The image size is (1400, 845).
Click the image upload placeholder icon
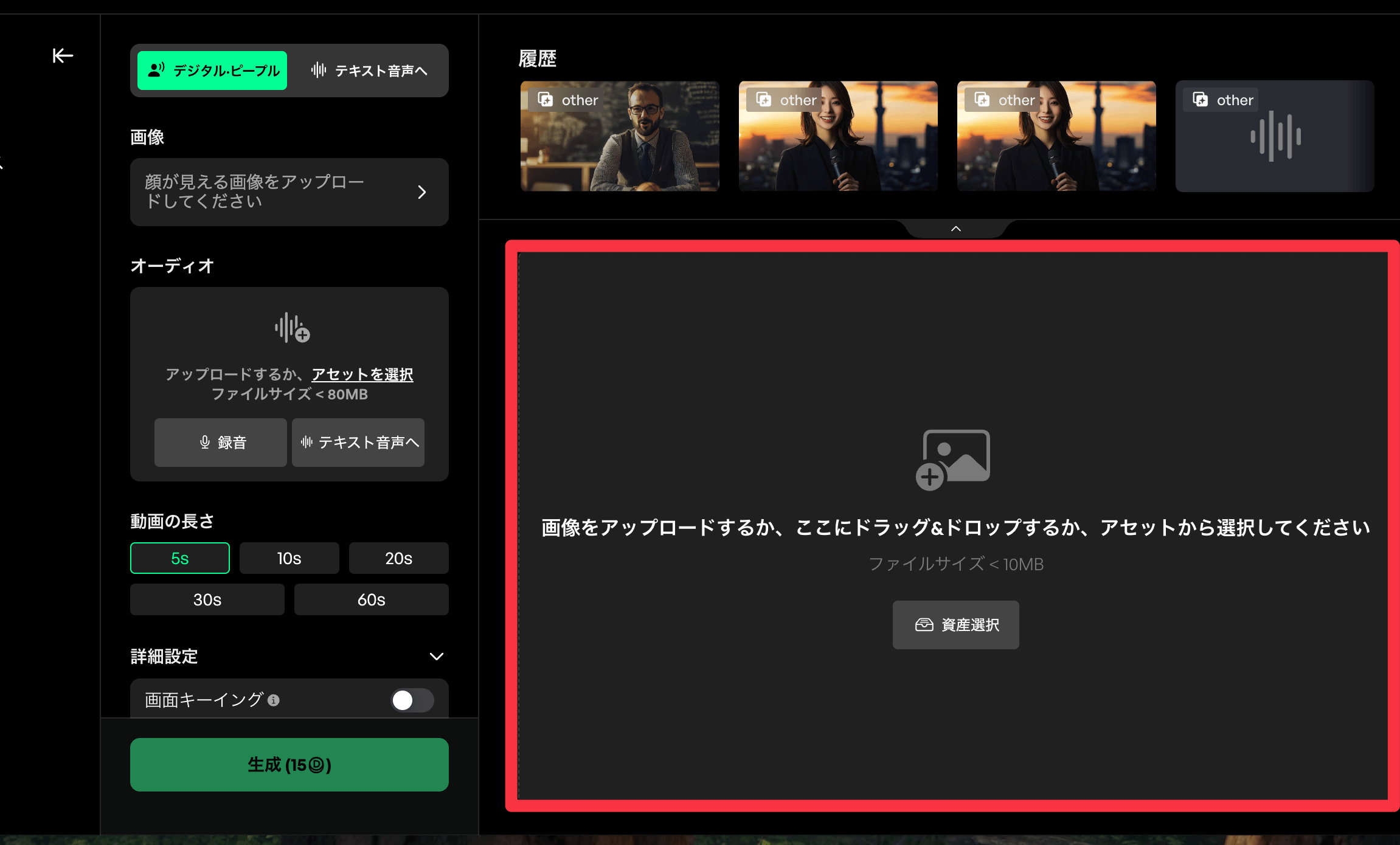953,459
